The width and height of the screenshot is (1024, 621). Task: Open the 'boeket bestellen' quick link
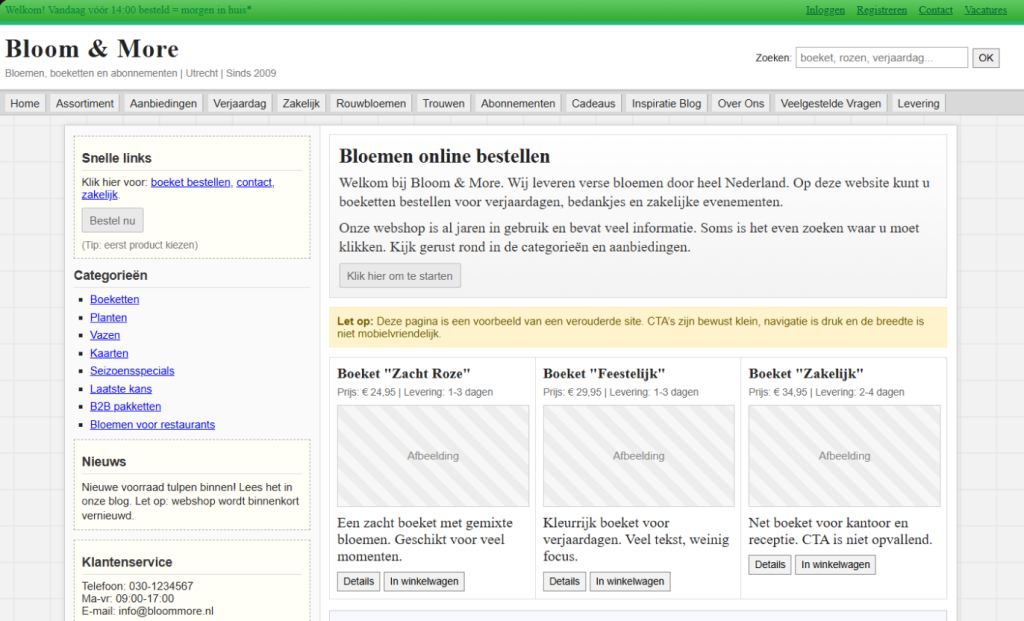(x=190, y=182)
